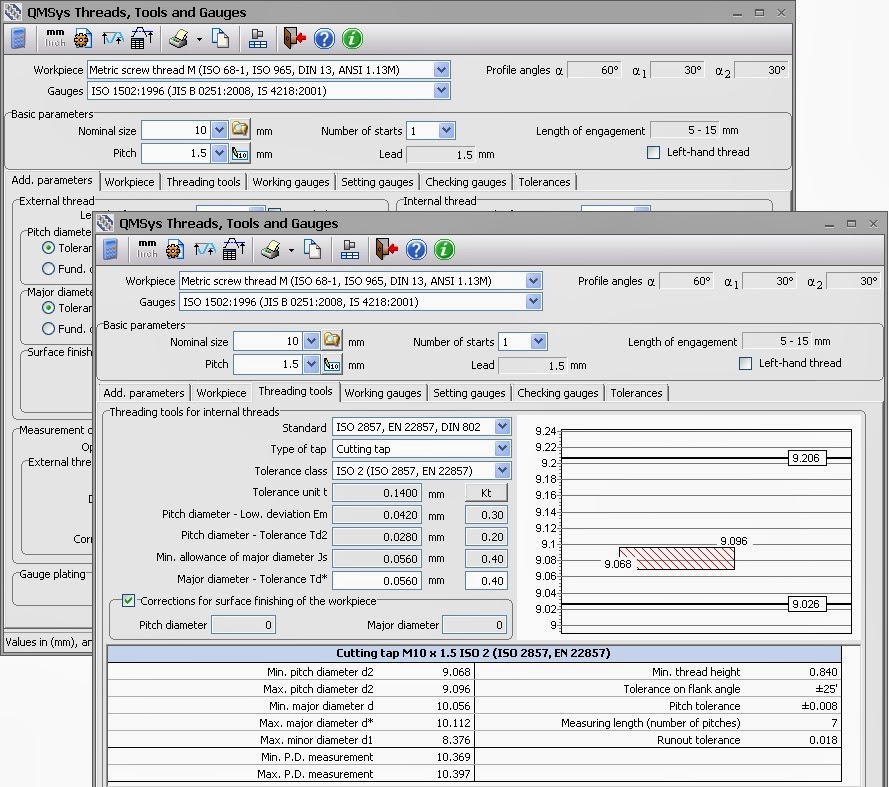
Task: Click the gauge table icon in back window
Action: coord(257,39)
